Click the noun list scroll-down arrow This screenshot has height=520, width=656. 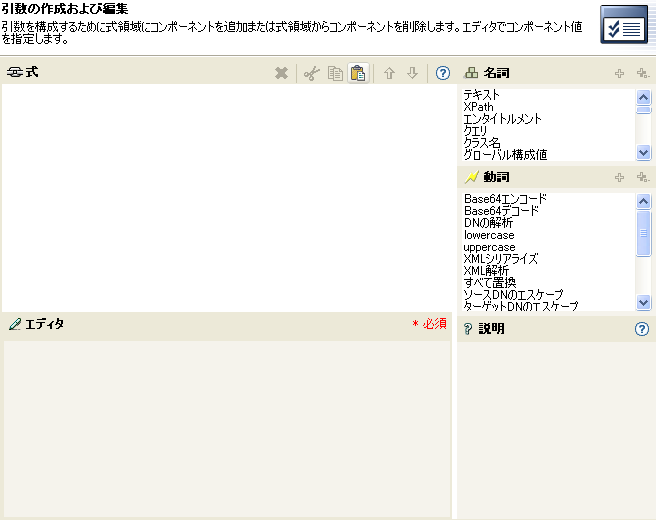[643, 152]
